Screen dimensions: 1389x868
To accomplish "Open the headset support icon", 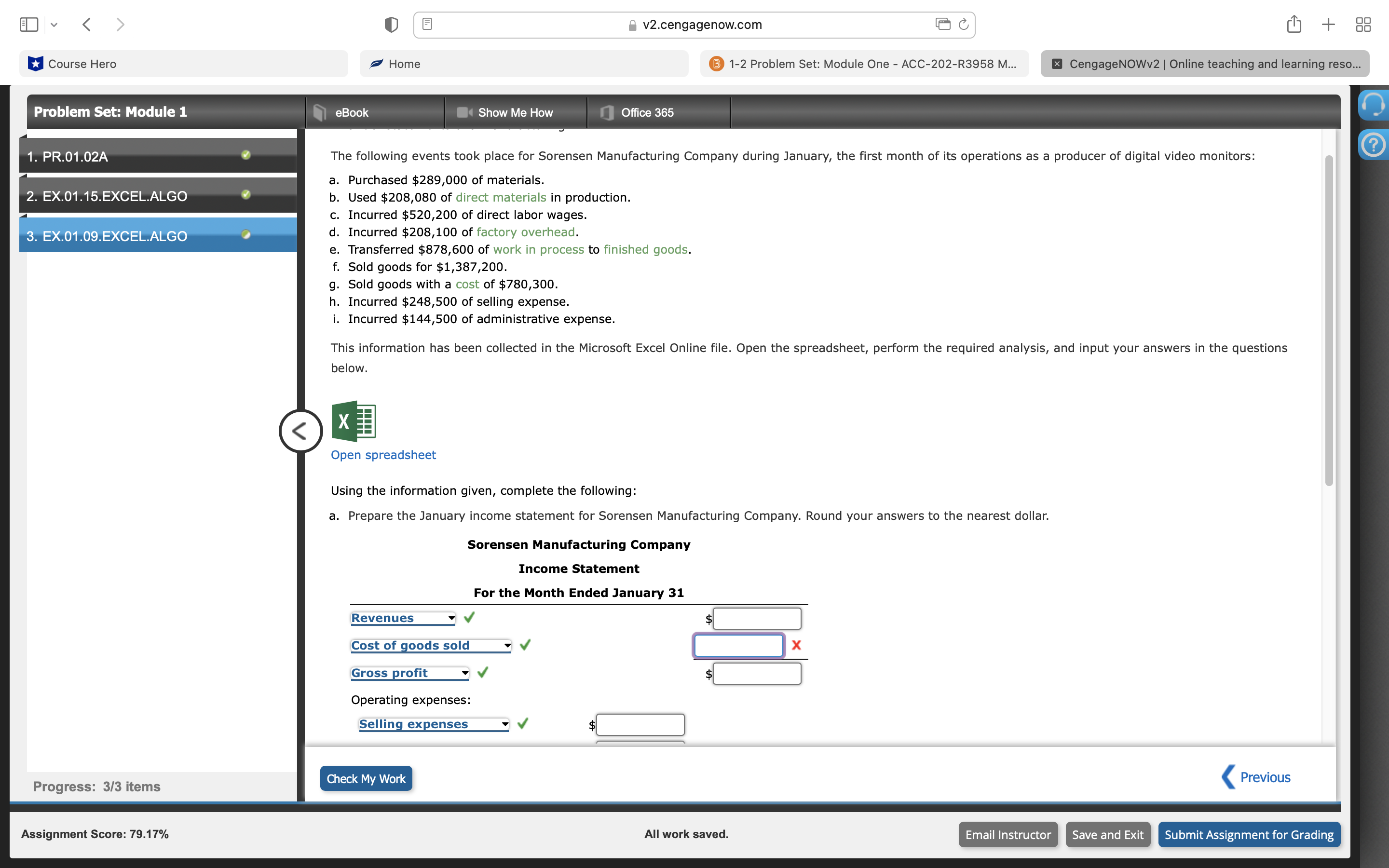I will coord(1373,105).
